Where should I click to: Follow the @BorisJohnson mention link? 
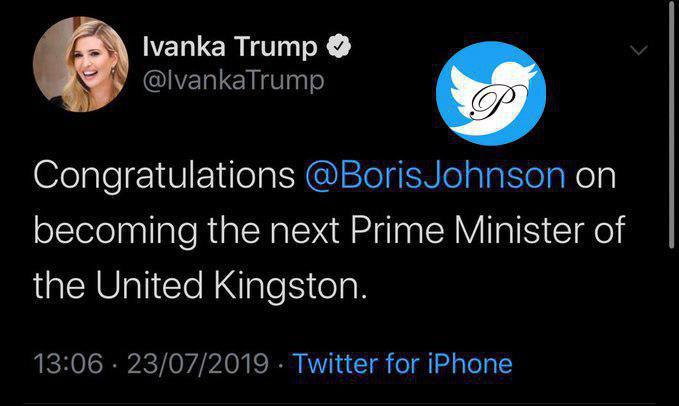[x=436, y=175]
